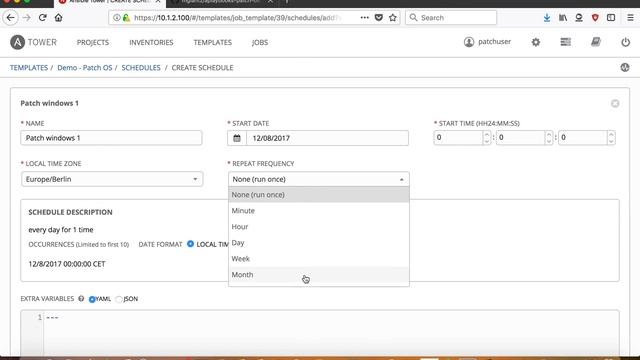Viewport: 640px width, 360px height.
Task: Open the browser library icon
Action: pyautogui.click(x=563, y=18)
